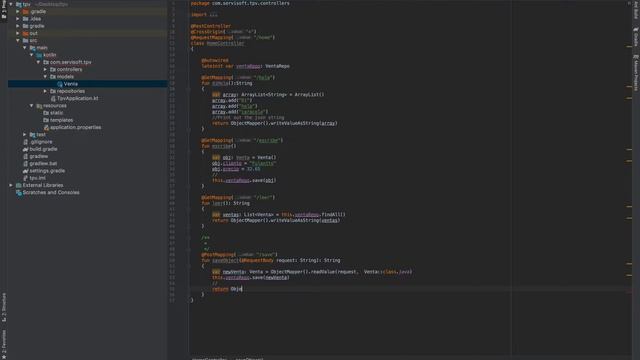Open the Ant Build tool window

[x=636, y=10]
